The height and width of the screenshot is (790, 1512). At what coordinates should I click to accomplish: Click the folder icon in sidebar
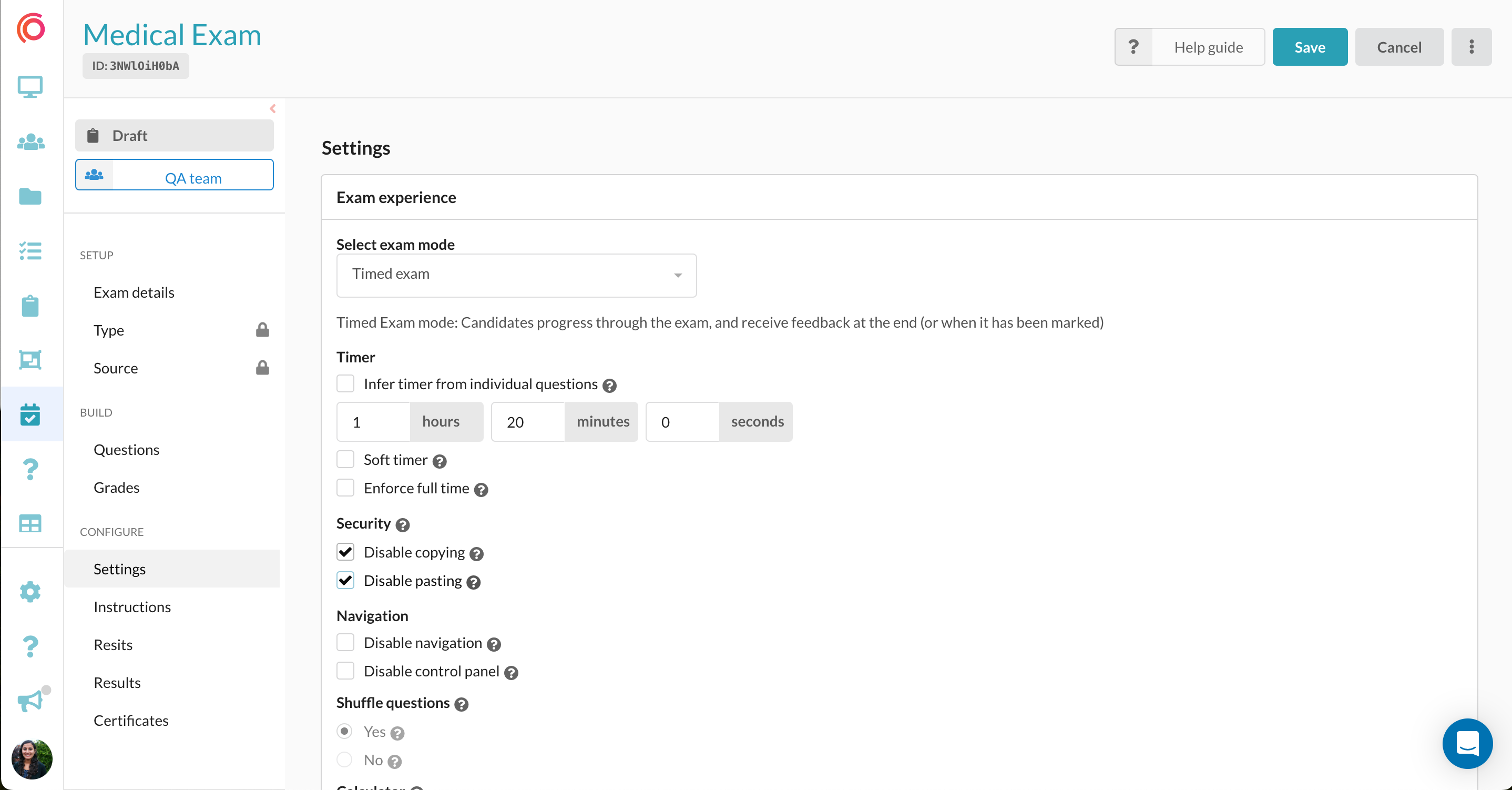[x=30, y=196]
